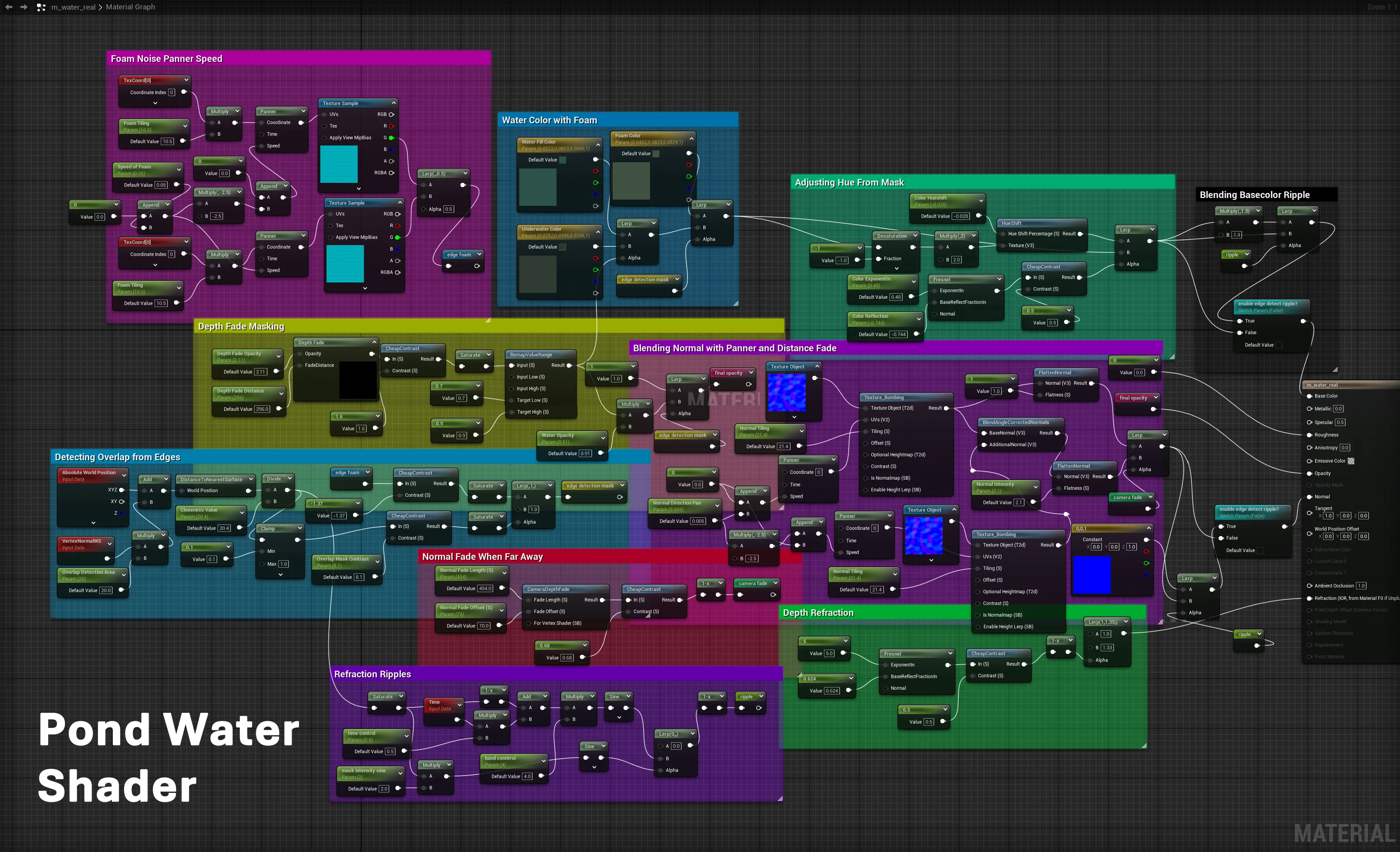Select the Refraction Ripples comment title
1400x852 pixels.
coord(373,674)
